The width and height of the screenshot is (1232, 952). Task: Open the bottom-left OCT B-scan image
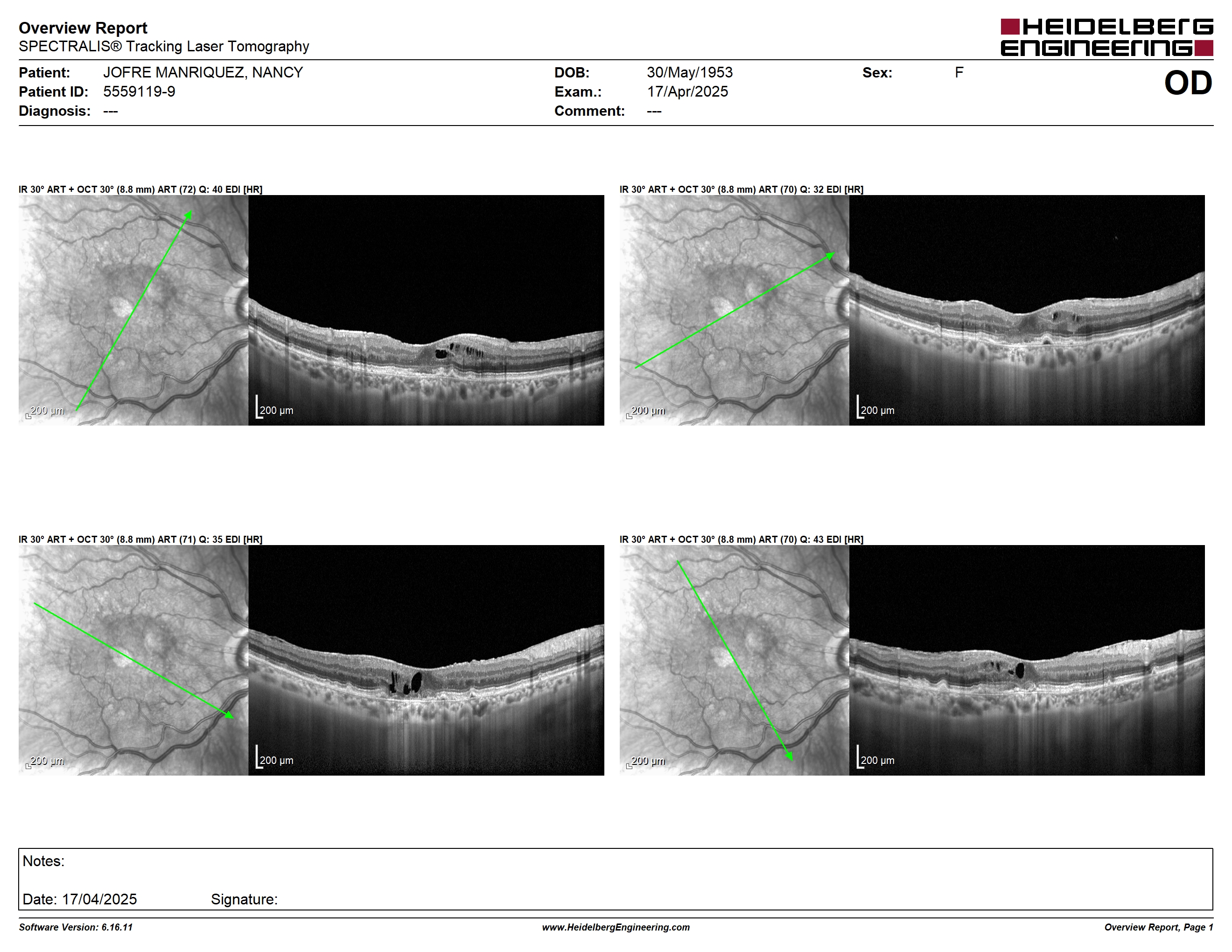[426, 660]
